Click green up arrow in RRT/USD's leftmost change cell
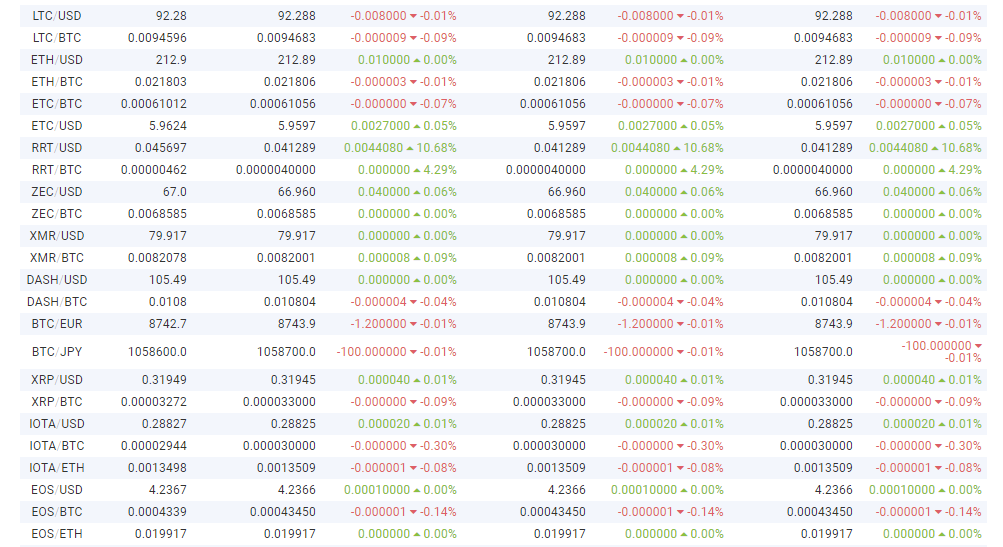The width and height of the screenshot is (1003, 547). (412, 148)
